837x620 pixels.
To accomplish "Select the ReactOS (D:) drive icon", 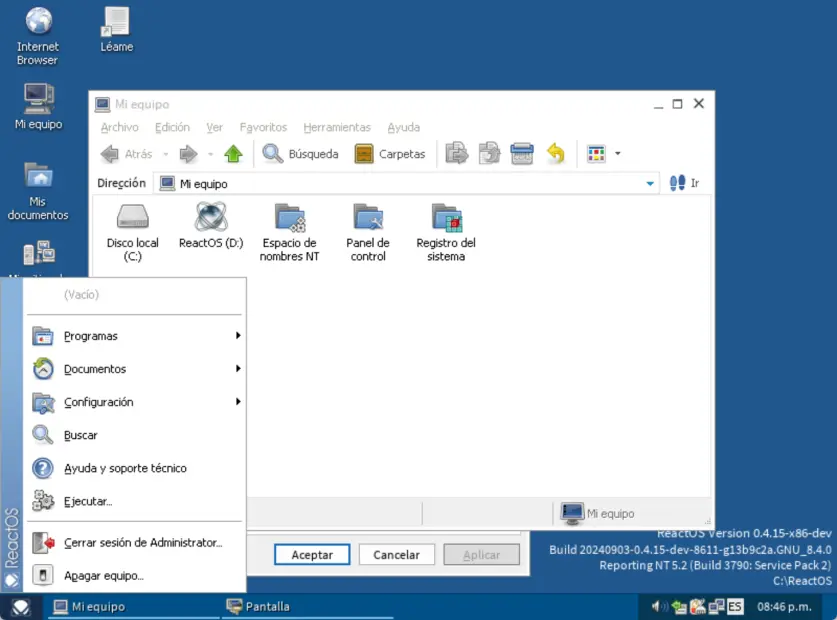I will 211,225.
